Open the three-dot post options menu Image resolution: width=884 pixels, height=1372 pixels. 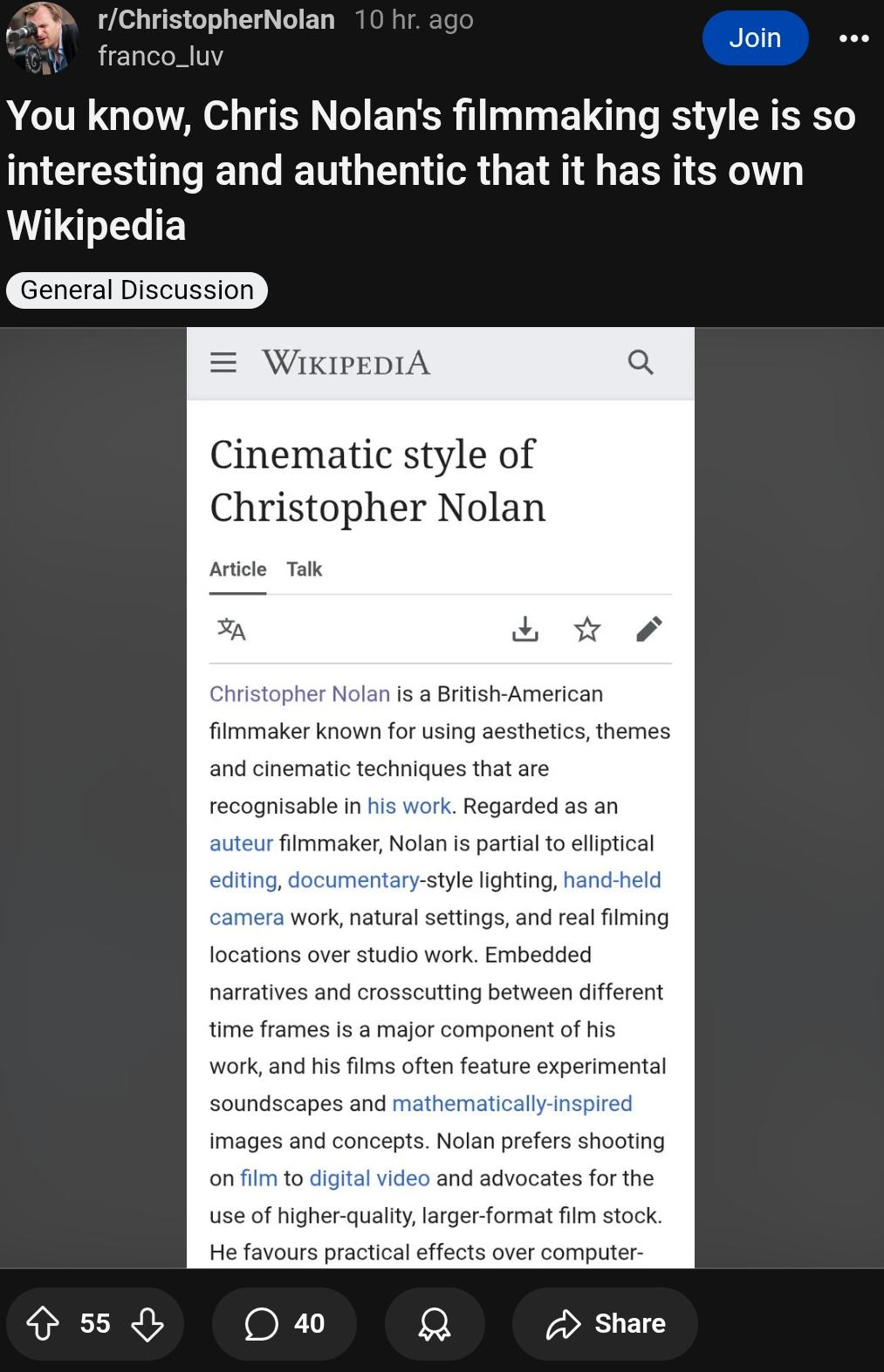tap(853, 38)
